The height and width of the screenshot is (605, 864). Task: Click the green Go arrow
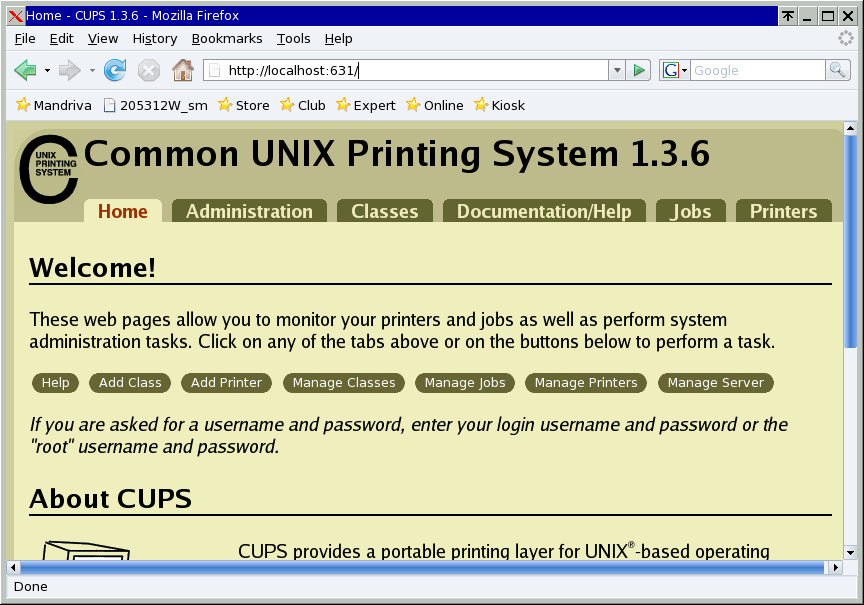[x=639, y=70]
